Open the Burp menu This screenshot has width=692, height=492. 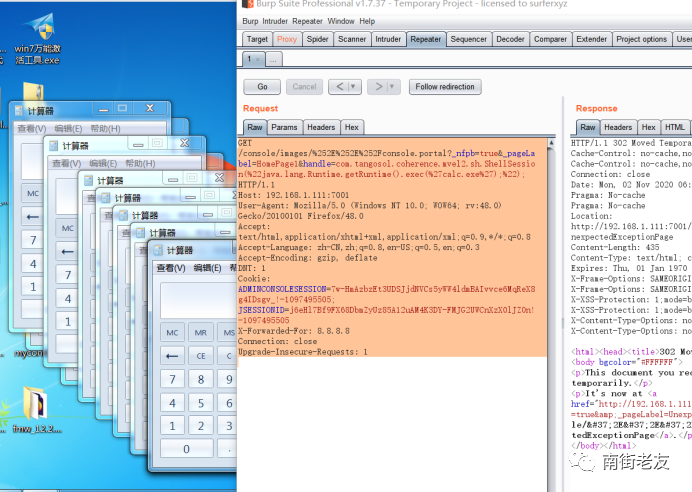[x=250, y=21]
